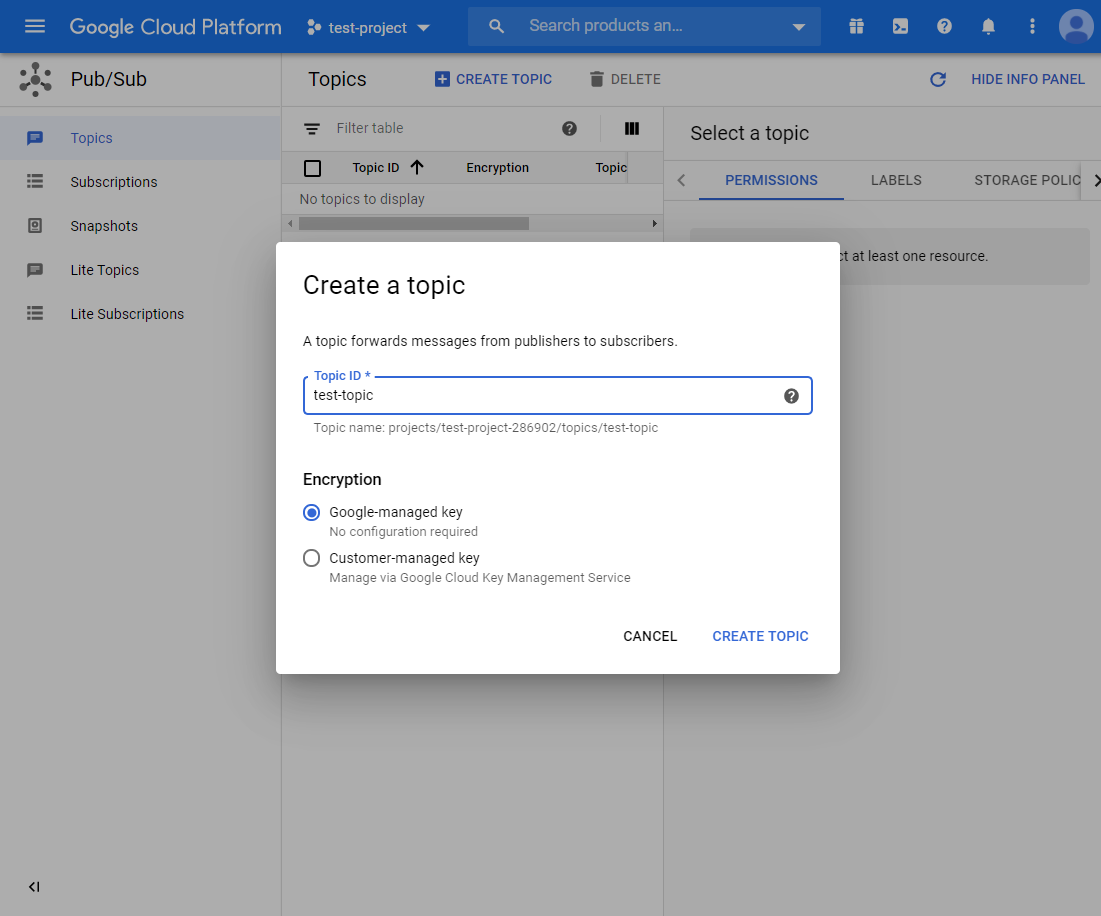Activate Cloud Shell terminal icon

pyautogui.click(x=900, y=27)
